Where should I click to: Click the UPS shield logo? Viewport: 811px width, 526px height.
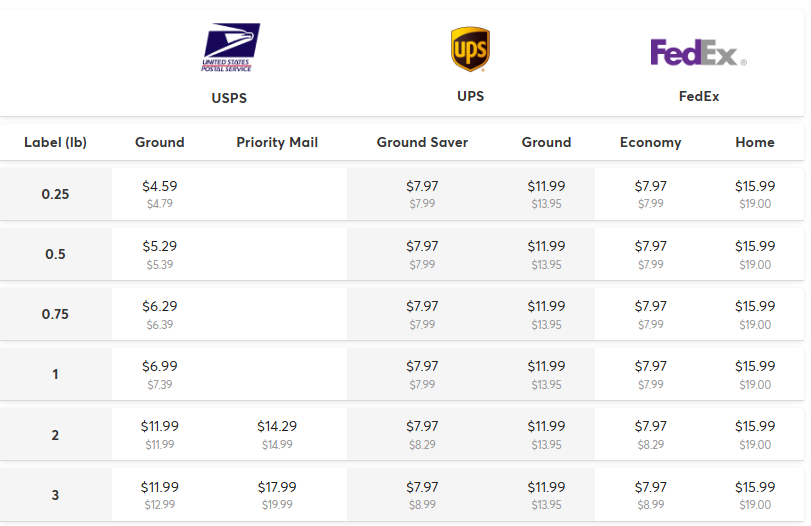click(470, 49)
